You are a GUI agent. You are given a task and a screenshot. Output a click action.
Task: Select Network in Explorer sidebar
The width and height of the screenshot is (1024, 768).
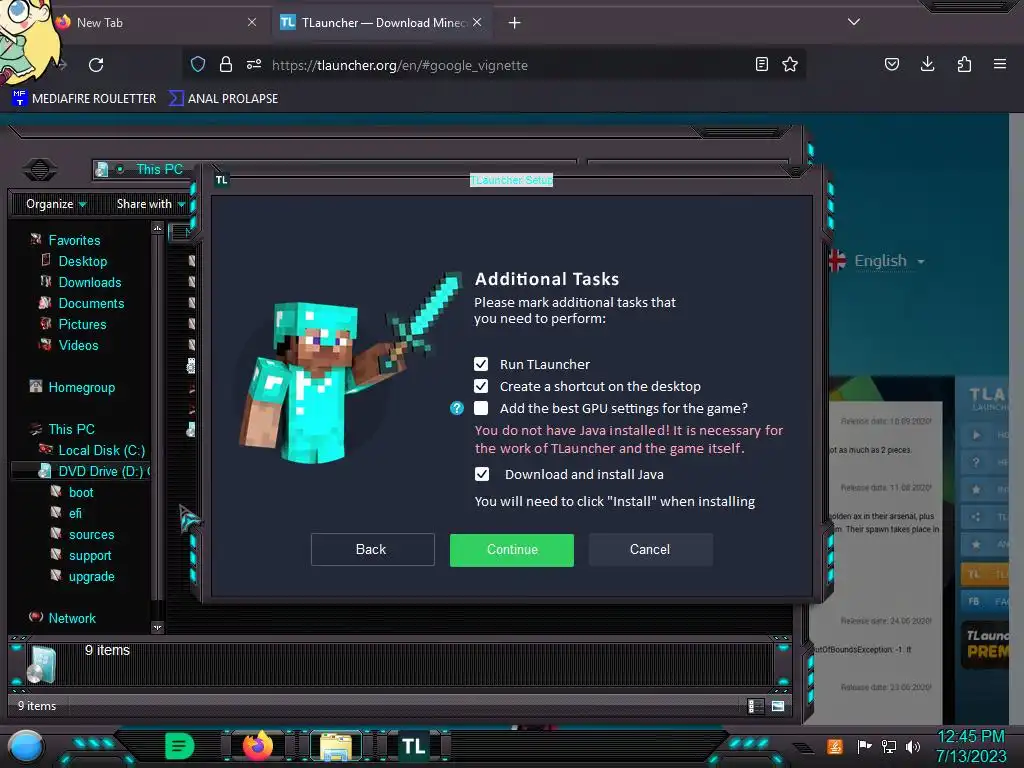[x=72, y=618]
